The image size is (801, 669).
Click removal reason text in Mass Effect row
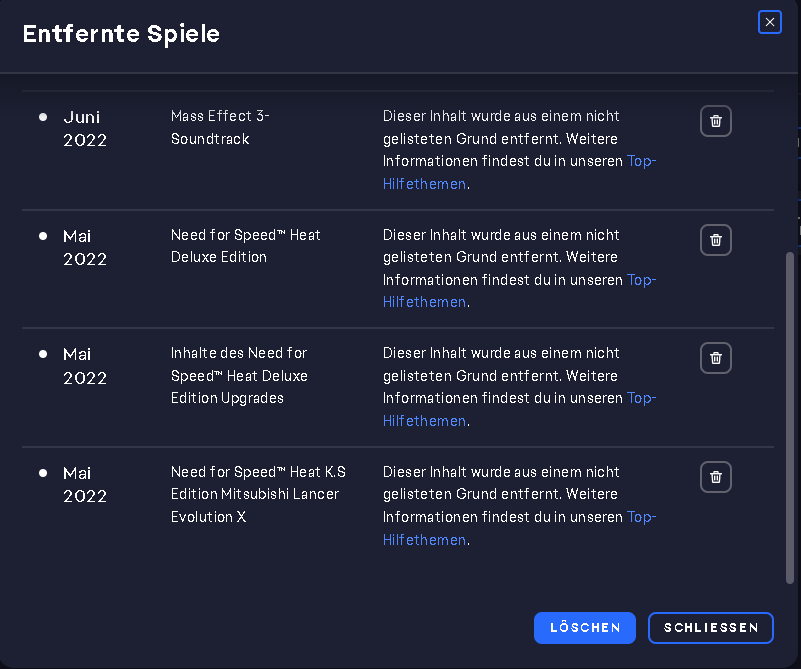(519, 150)
